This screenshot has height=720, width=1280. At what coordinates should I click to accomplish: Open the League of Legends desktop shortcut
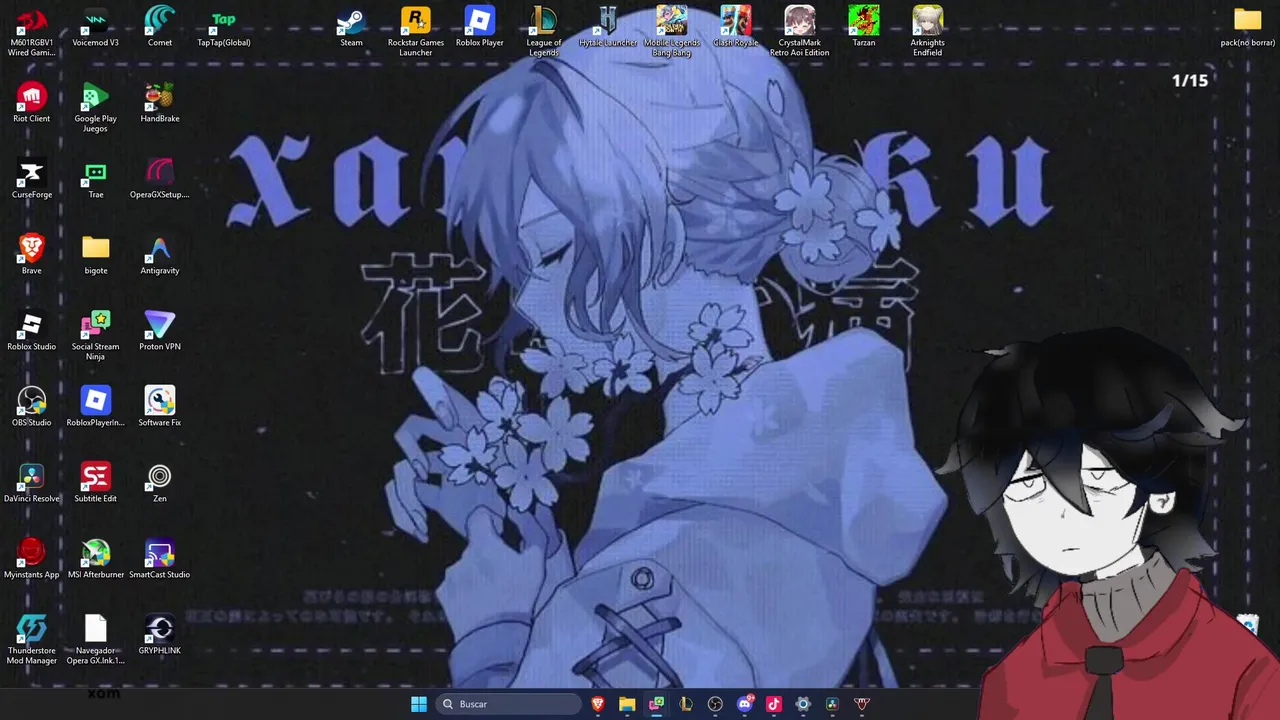[x=544, y=30]
